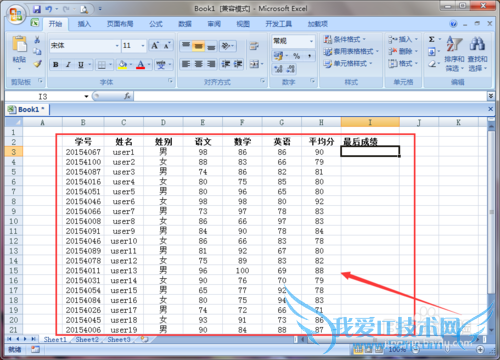Click the formula bar input
500x360 pixels.
[x=310, y=96]
